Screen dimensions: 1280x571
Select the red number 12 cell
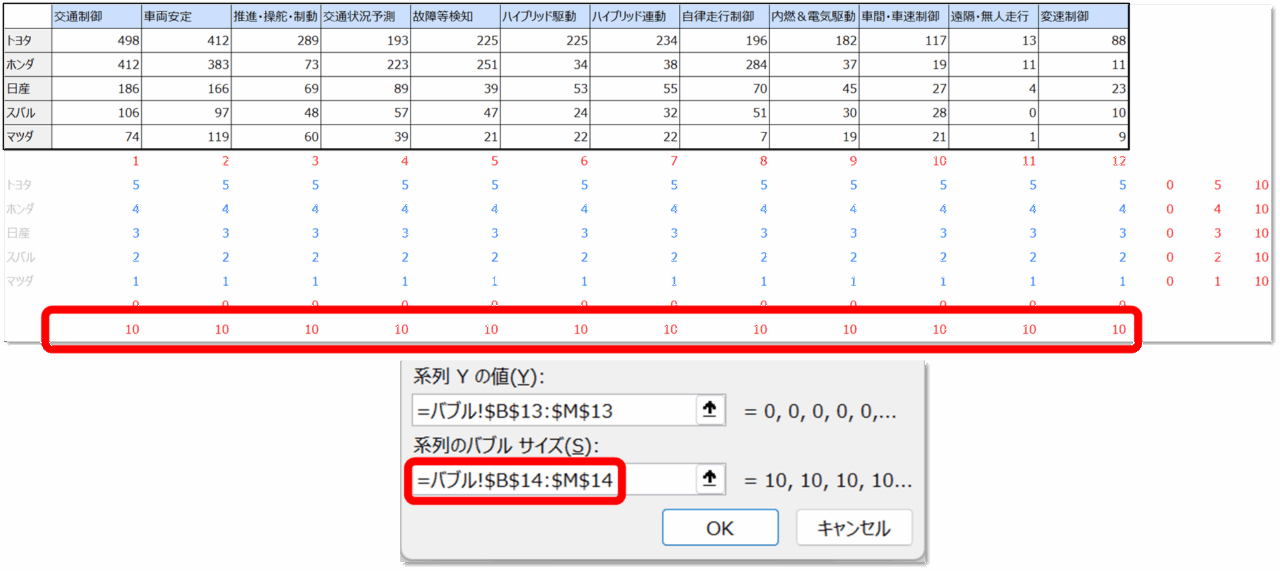(x=1118, y=160)
